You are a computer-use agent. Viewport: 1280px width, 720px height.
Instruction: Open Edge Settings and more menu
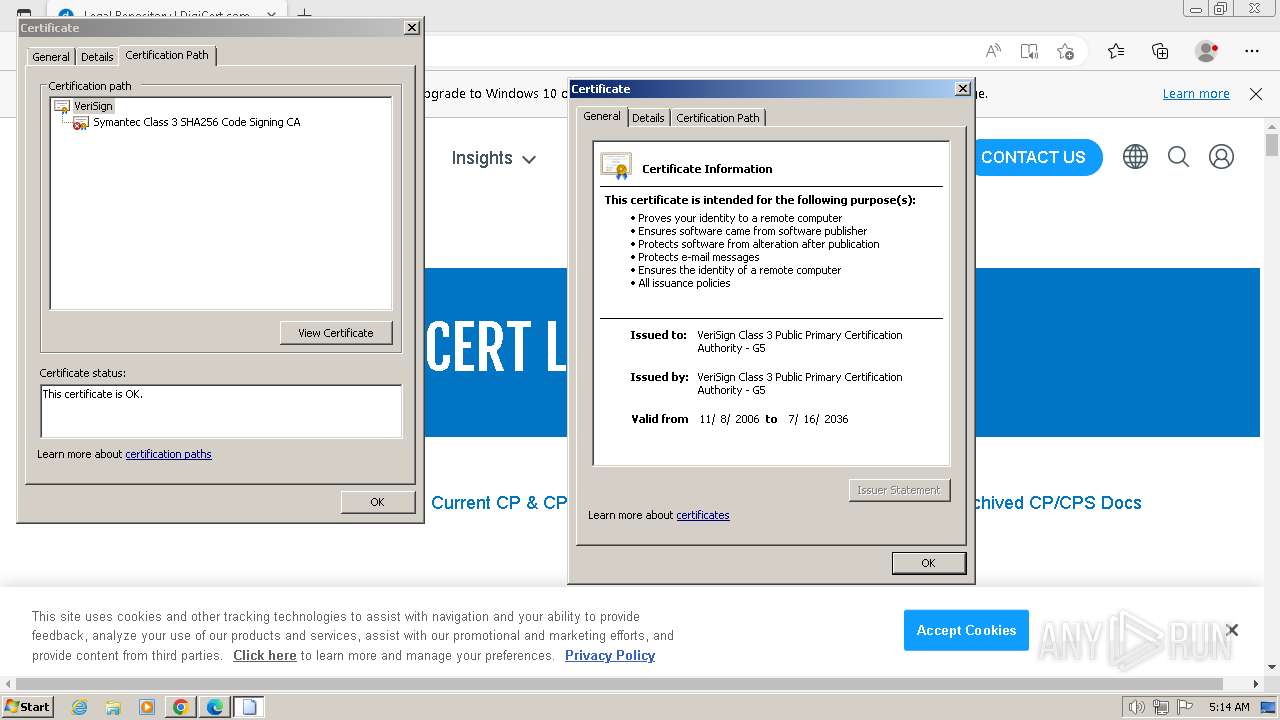1252,51
